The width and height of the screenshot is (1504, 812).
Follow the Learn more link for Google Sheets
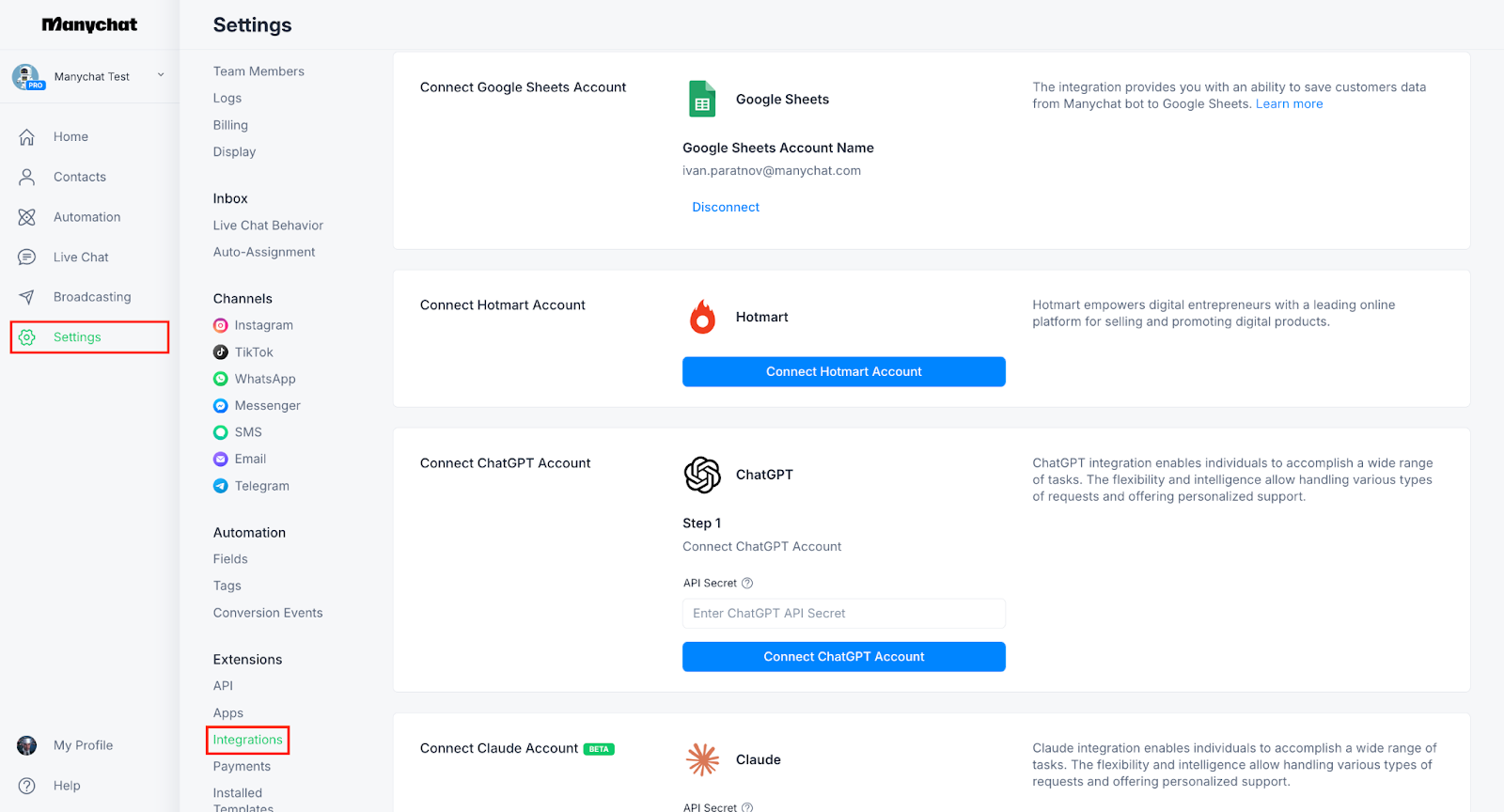tap(1289, 104)
